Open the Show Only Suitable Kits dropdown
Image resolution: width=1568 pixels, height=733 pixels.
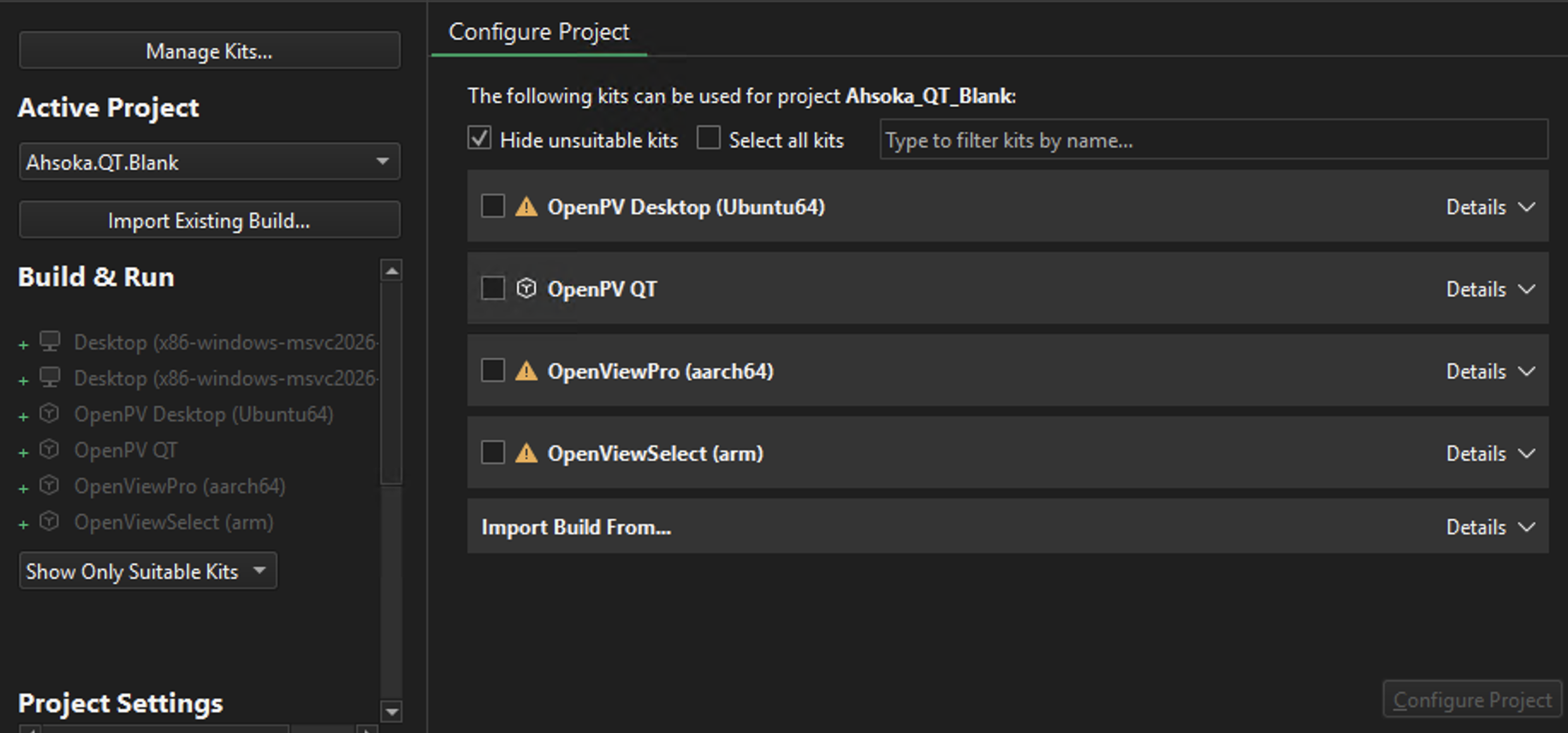(148, 571)
